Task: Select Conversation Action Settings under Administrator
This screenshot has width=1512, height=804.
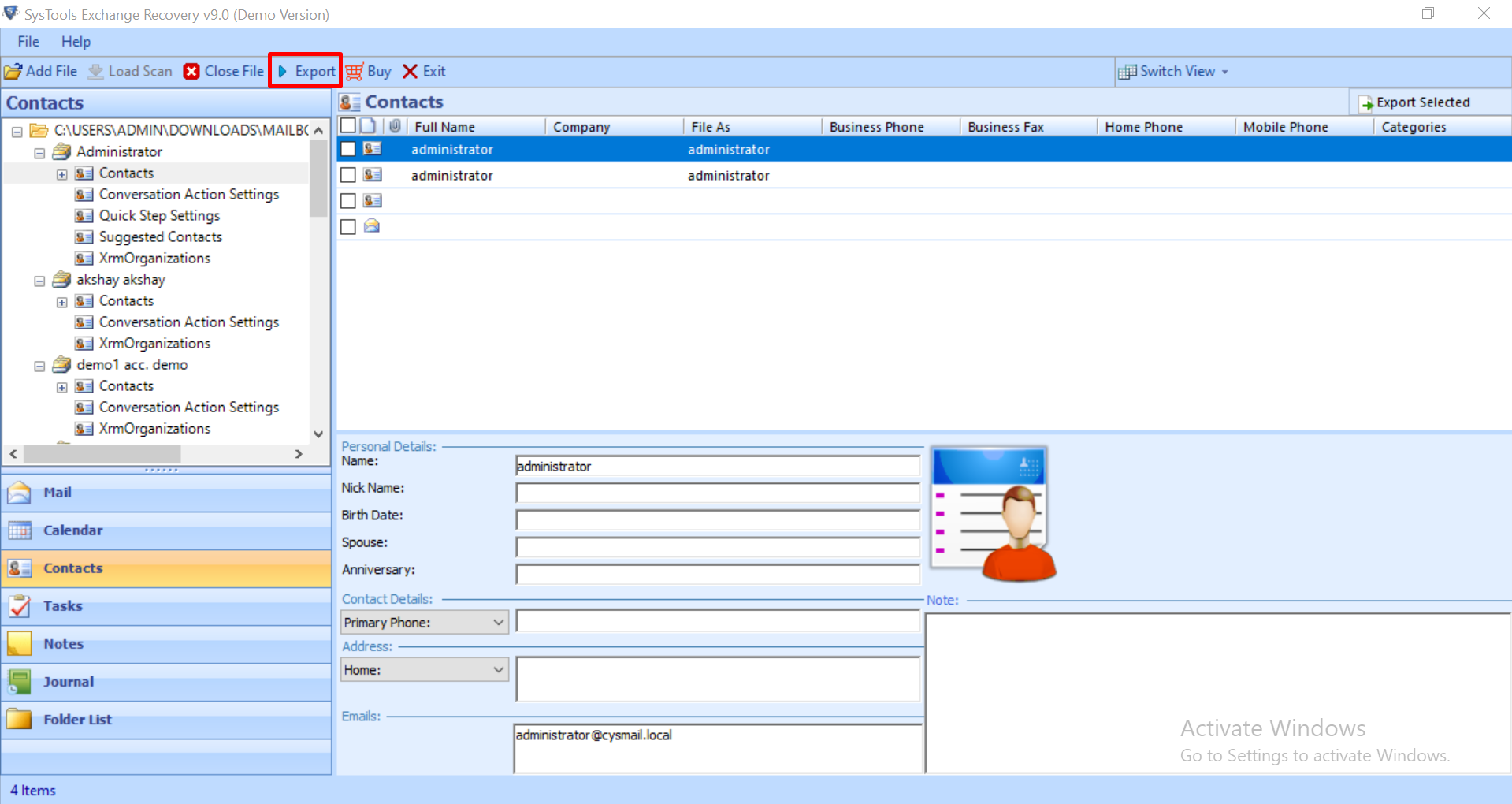Action: pos(189,194)
